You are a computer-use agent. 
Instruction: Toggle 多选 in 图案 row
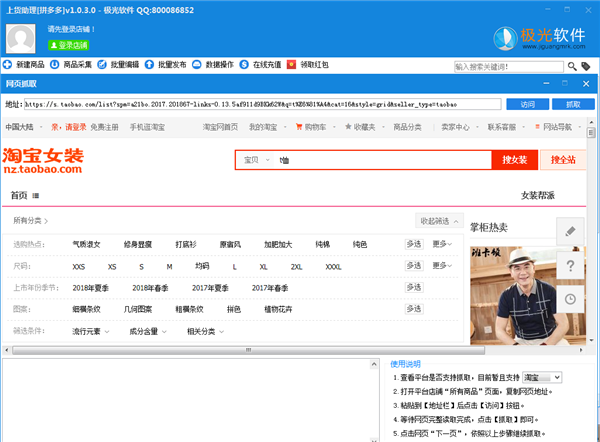[x=414, y=309]
